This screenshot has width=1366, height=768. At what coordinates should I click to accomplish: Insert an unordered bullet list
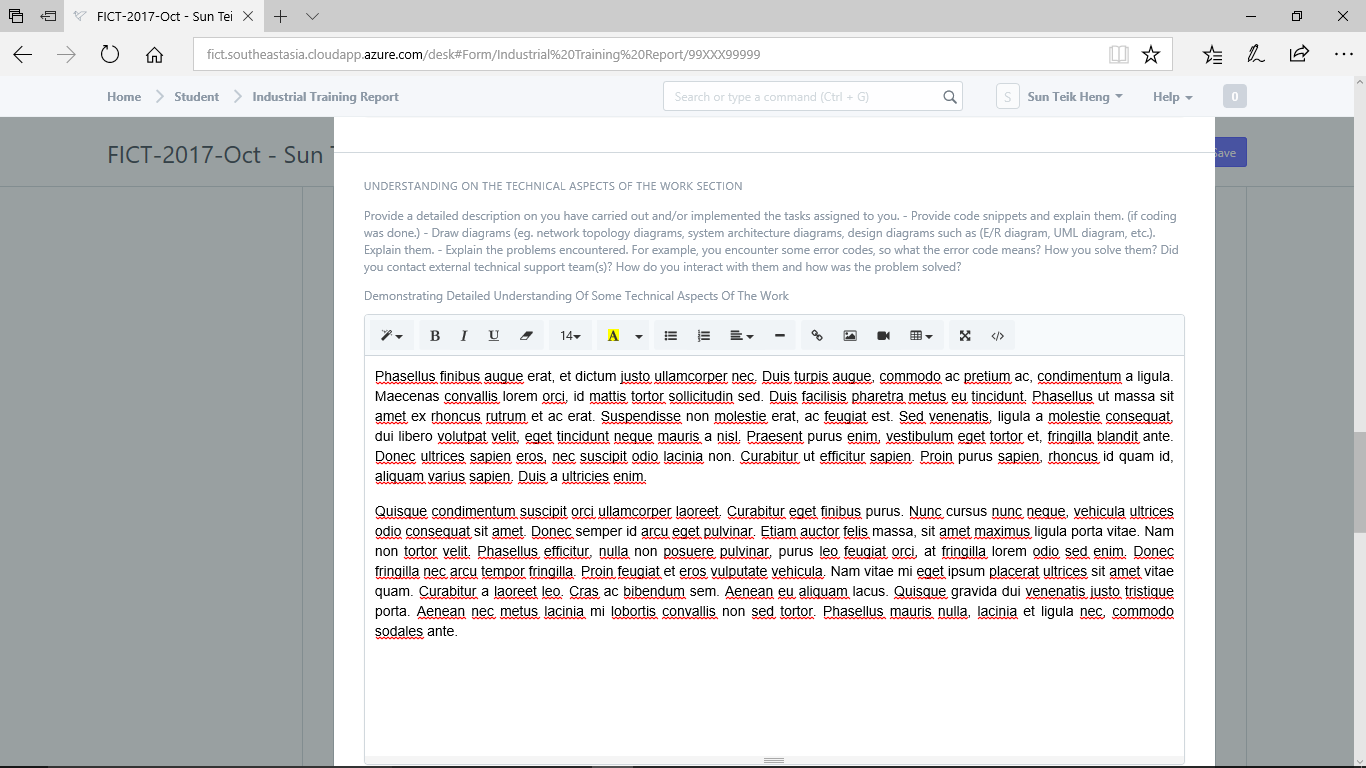[671, 336]
